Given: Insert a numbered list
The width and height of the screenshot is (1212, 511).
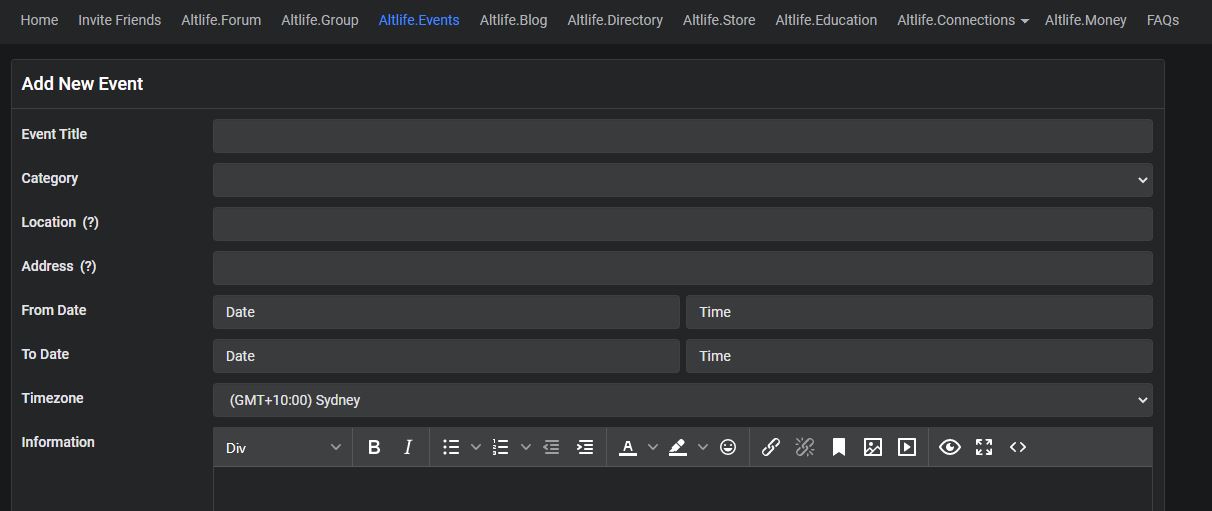Looking at the screenshot, I should (x=501, y=448).
